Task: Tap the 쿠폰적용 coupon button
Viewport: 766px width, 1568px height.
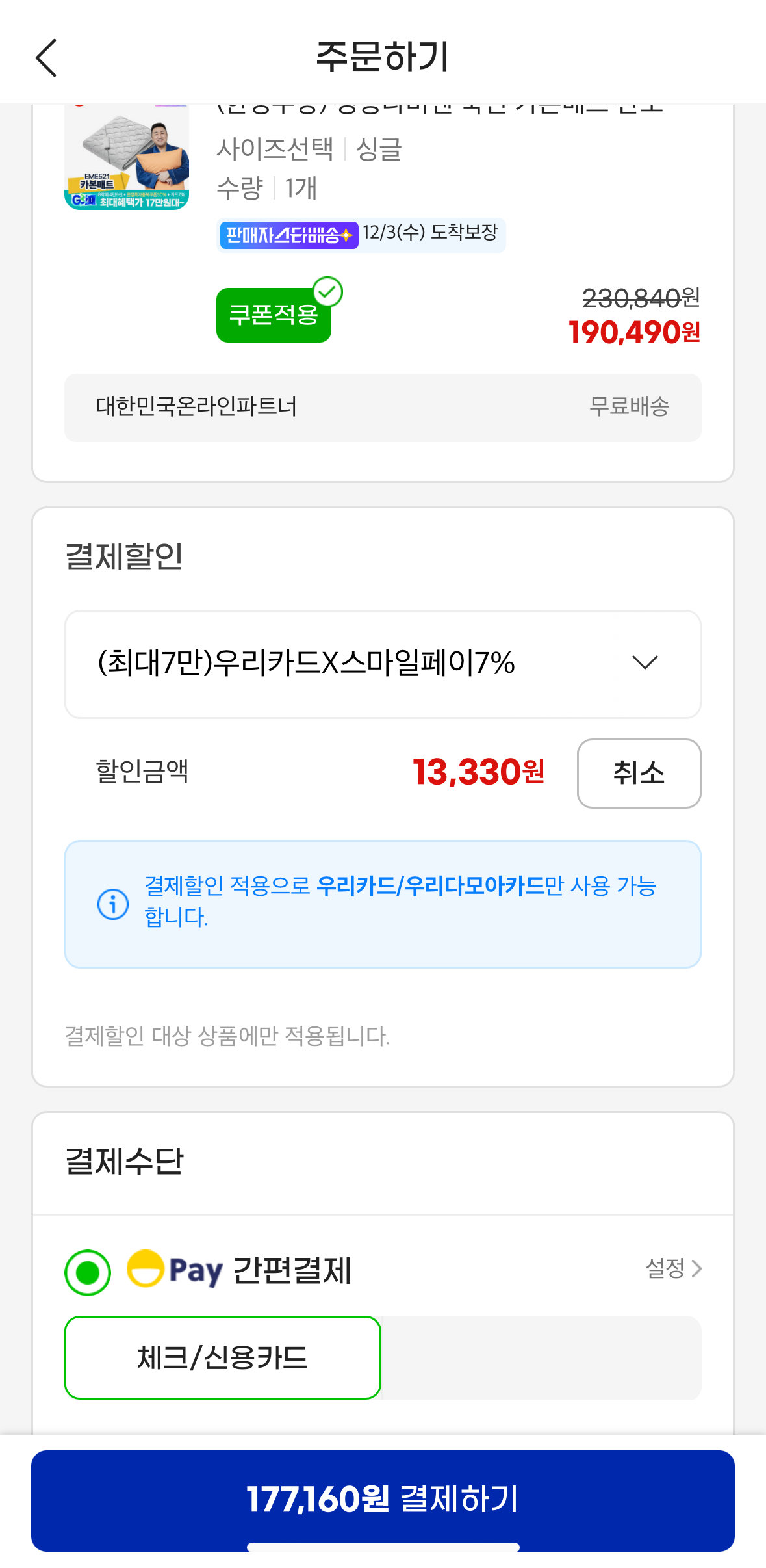Action: tap(273, 316)
